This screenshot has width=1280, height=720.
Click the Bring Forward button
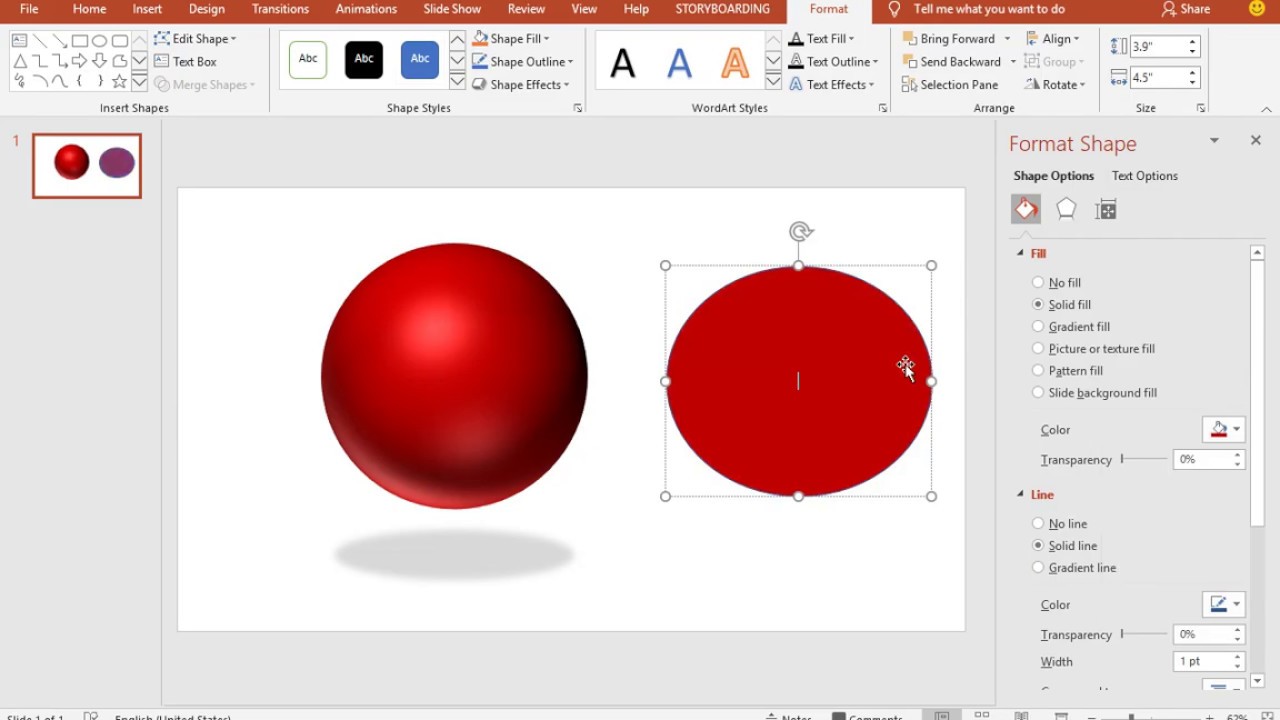click(949, 39)
